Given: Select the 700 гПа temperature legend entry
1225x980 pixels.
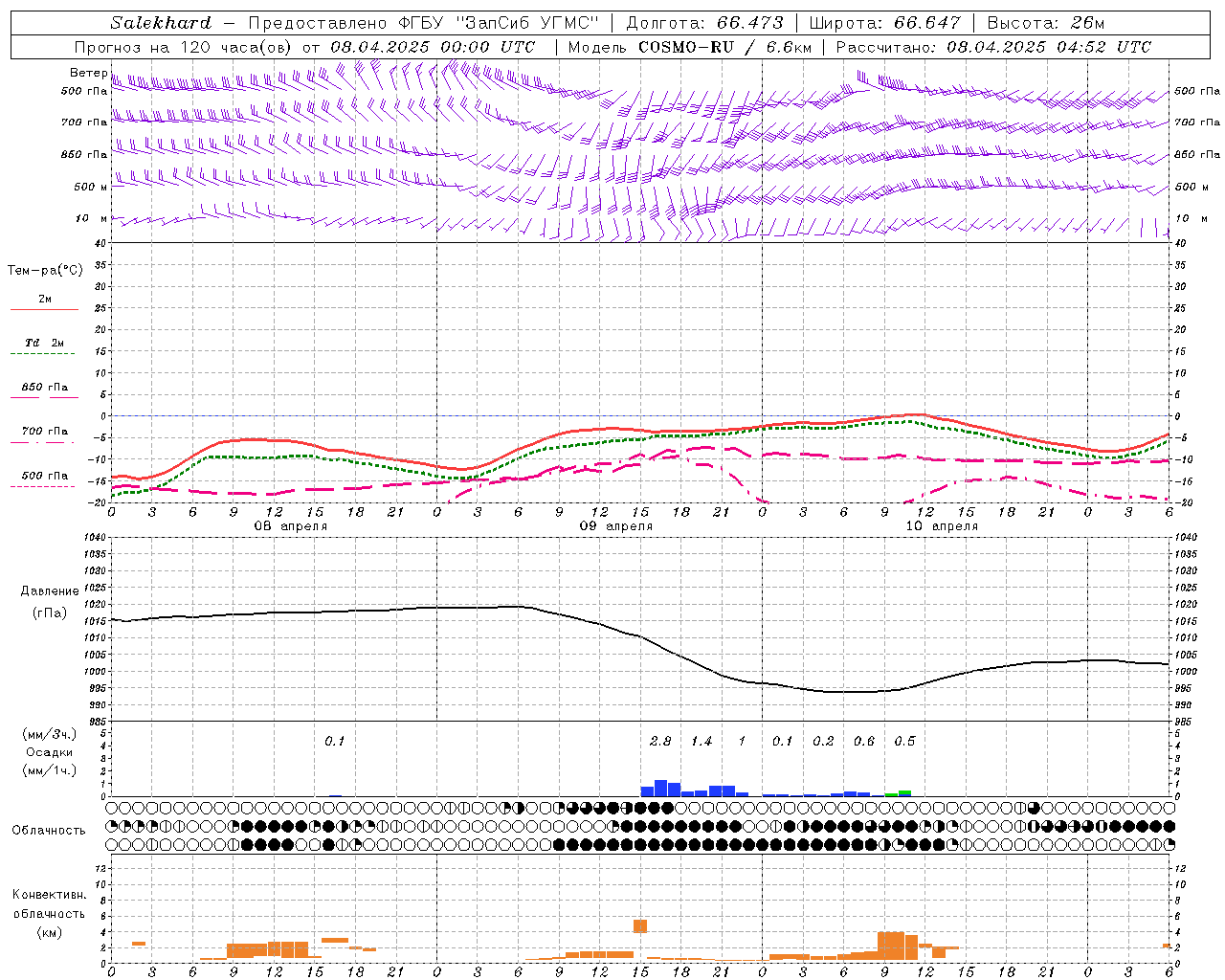Looking at the screenshot, I should (x=45, y=432).
